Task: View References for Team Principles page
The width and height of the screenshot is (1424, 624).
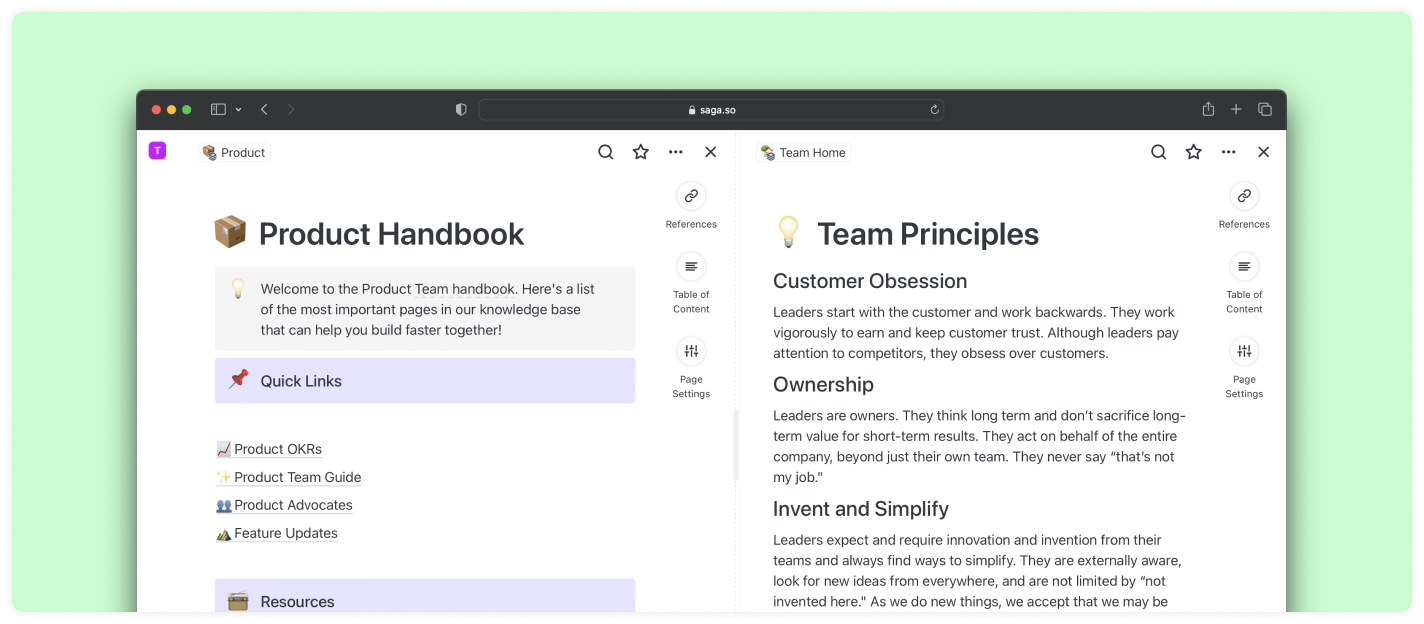Action: pyautogui.click(x=1244, y=196)
